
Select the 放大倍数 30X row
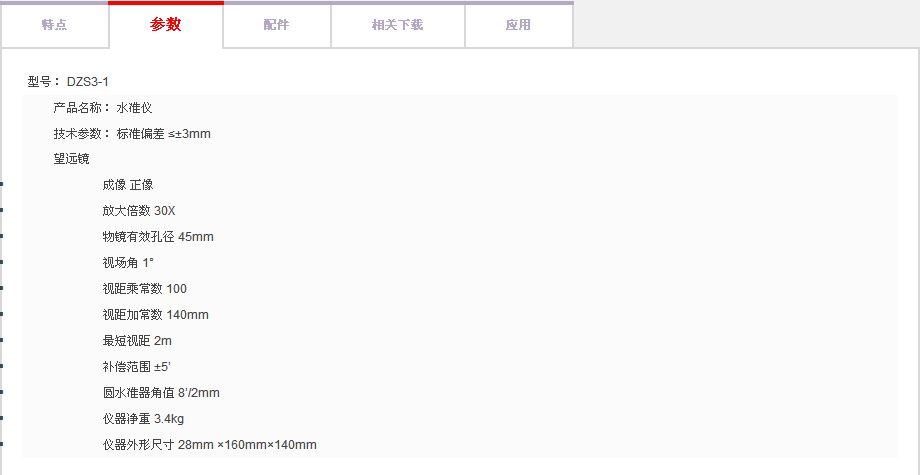coord(138,211)
